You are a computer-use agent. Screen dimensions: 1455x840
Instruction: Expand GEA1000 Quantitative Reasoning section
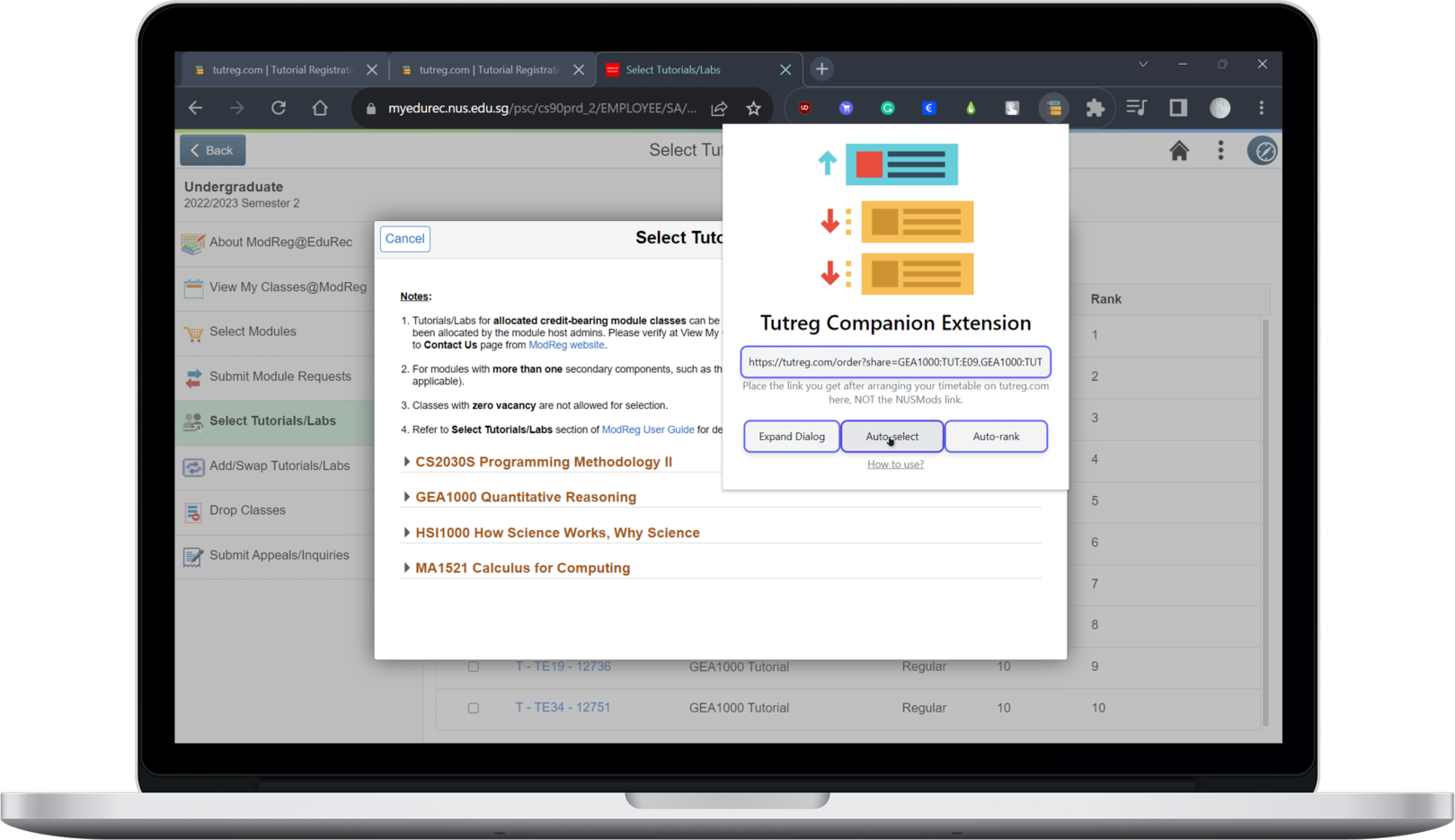(x=525, y=497)
